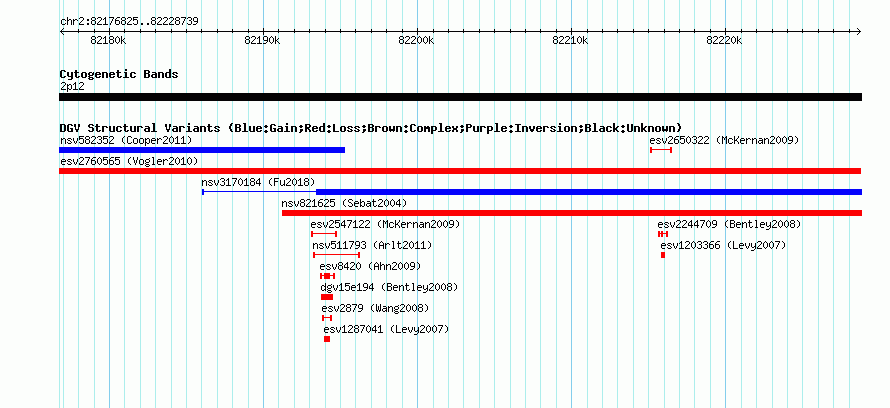Click the 82210k ruler tick label
Screen dimensions: 890x408
[571, 40]
